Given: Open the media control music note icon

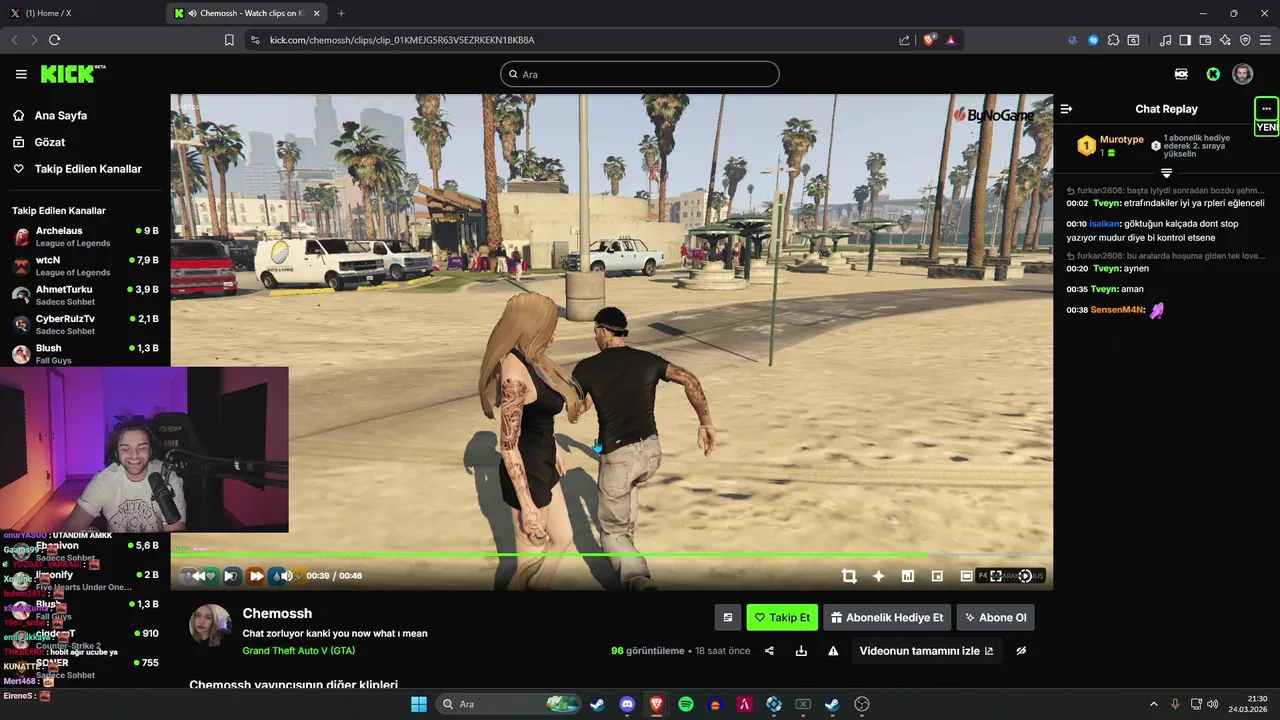Looking at the screenshot, I should [x=1165, y=40].
